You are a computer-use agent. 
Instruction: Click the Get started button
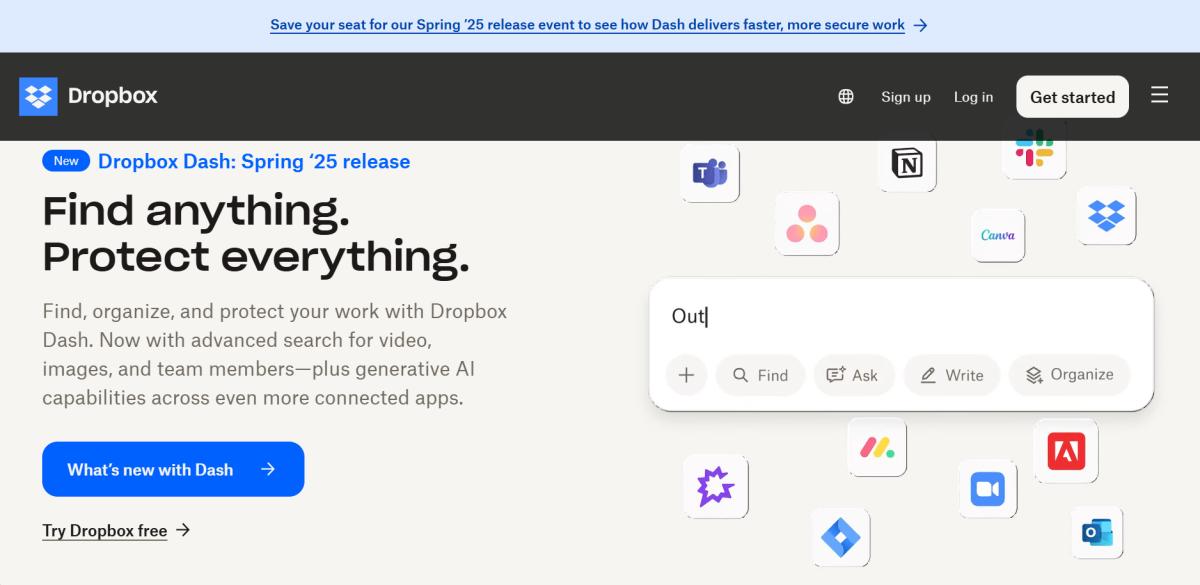tap(1072, 96)
